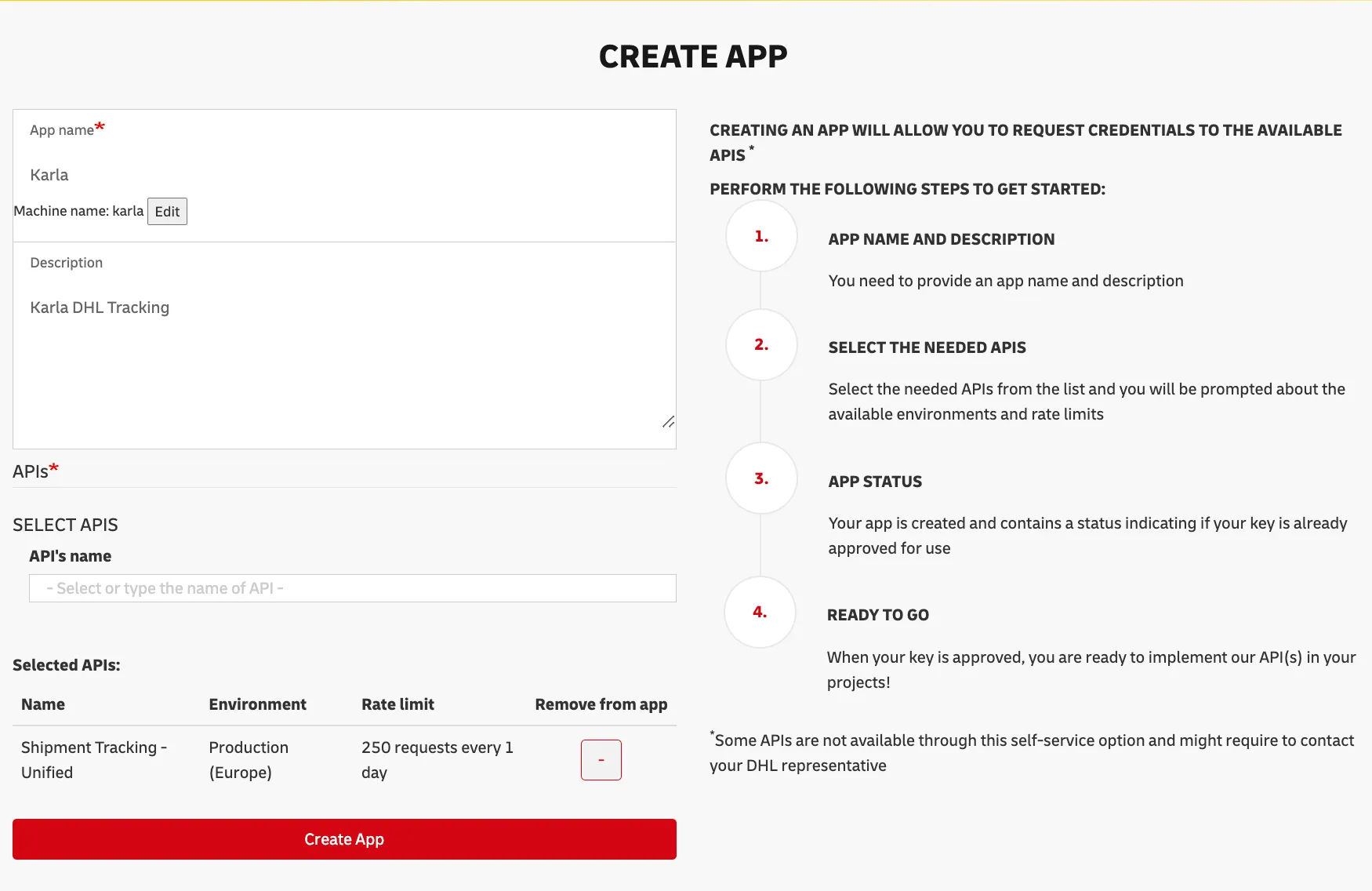1372x891 pixels.
Task: Click the step 2 circle icon
Action: (760, 345)
